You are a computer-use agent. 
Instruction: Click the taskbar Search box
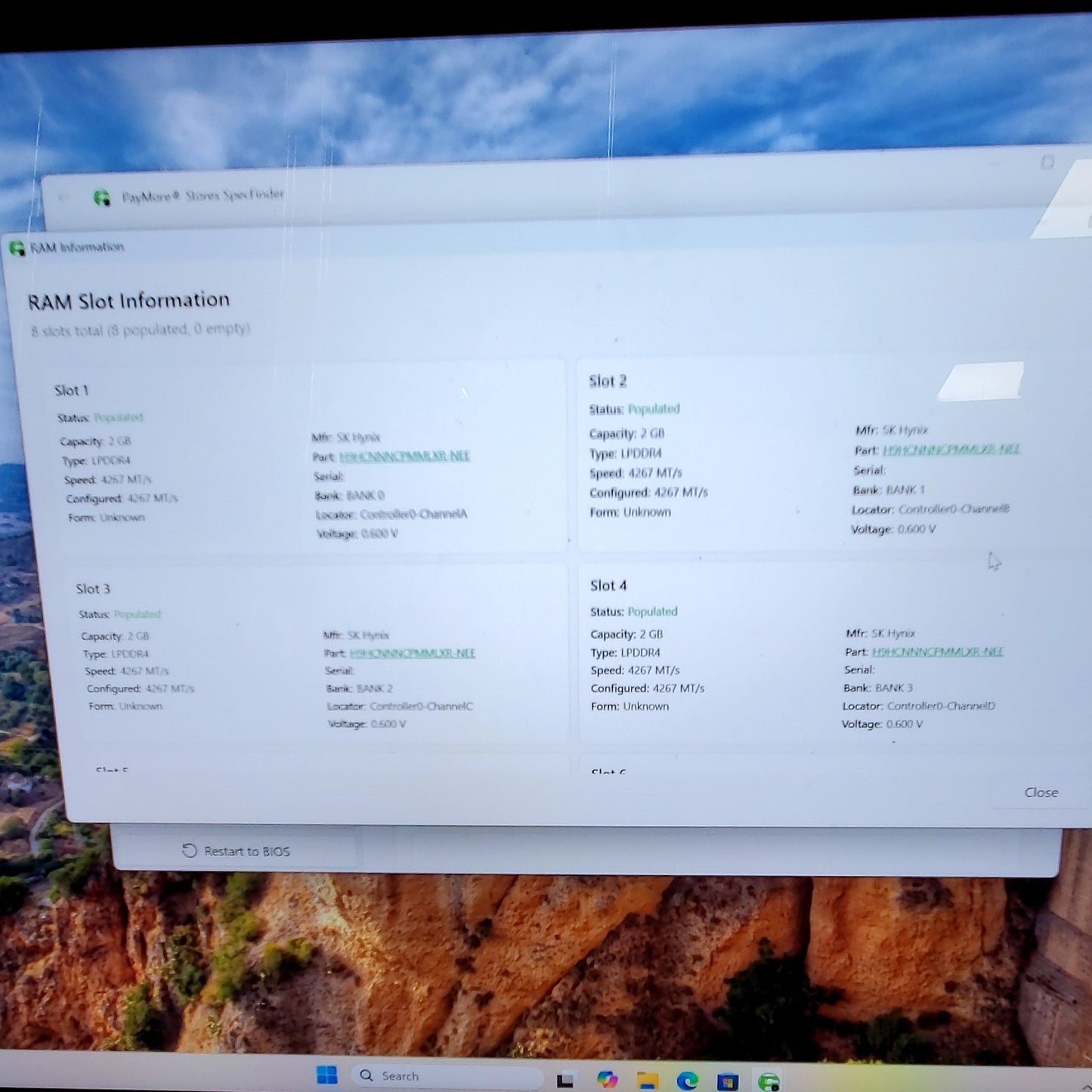[x=447, y=1076]
